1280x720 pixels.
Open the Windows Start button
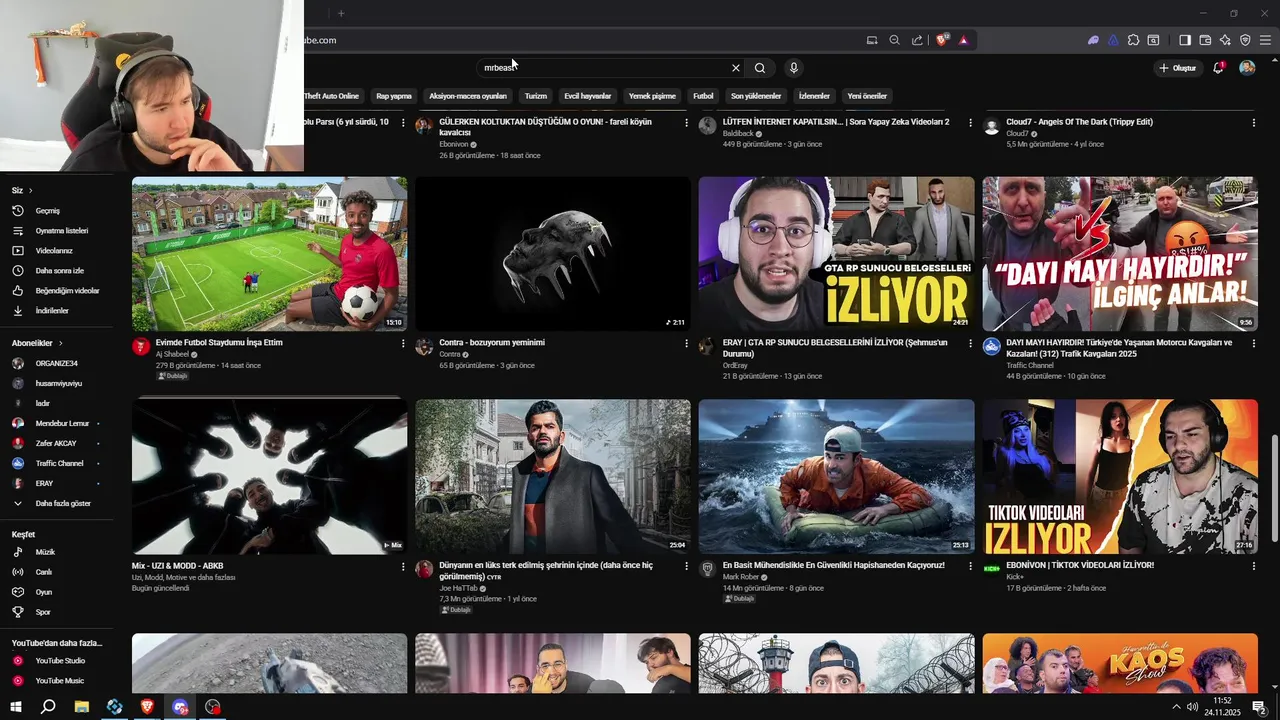tap(15, 707)
